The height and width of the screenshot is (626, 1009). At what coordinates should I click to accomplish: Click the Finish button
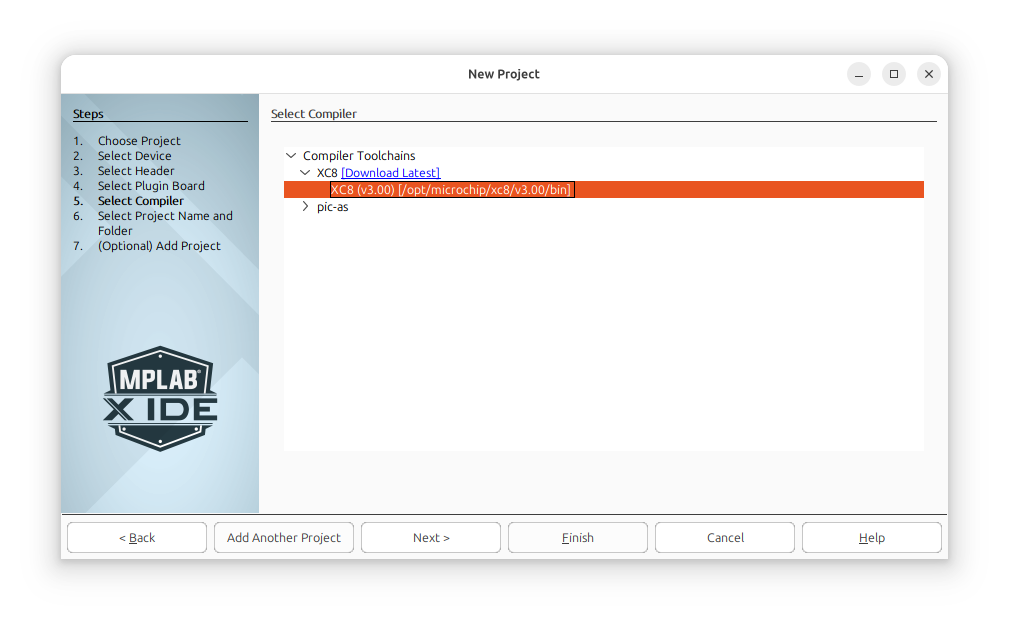click(578, 537)
